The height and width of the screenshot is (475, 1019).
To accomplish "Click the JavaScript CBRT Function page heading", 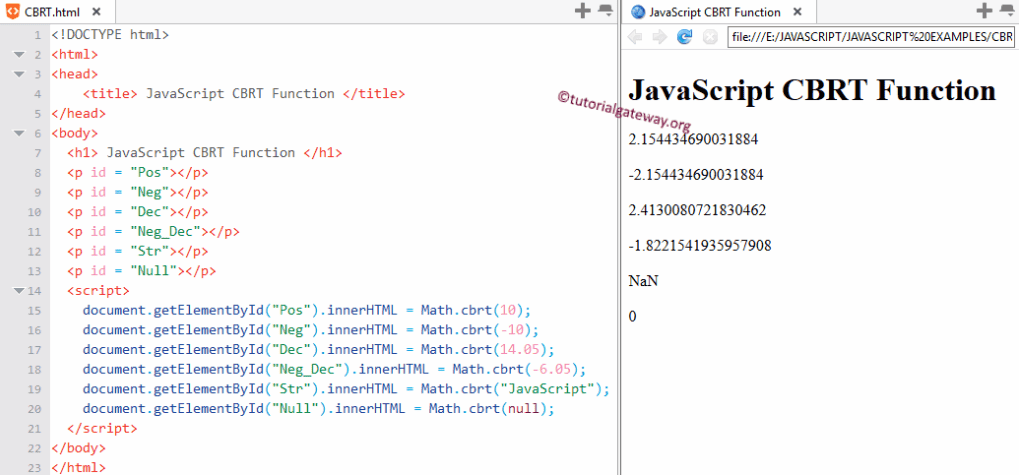I will [812, 90].
